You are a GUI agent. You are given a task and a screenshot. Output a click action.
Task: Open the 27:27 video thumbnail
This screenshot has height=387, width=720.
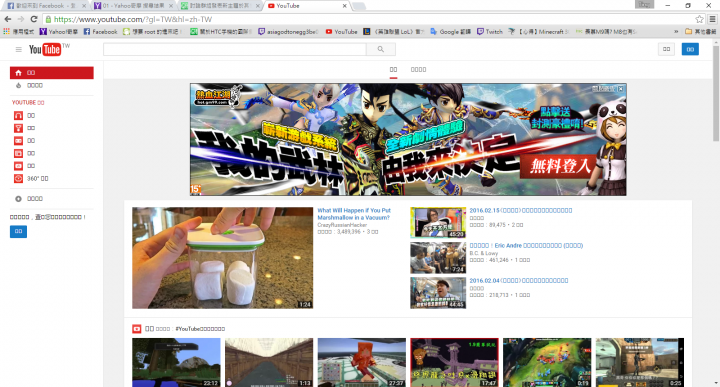coord(362,362)
